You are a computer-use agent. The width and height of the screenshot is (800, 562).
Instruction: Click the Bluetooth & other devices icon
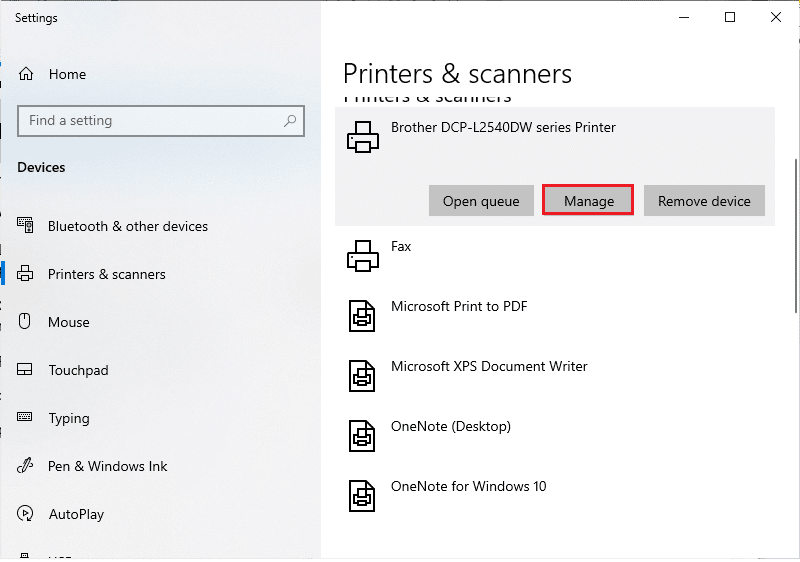(x=25, y=225)
